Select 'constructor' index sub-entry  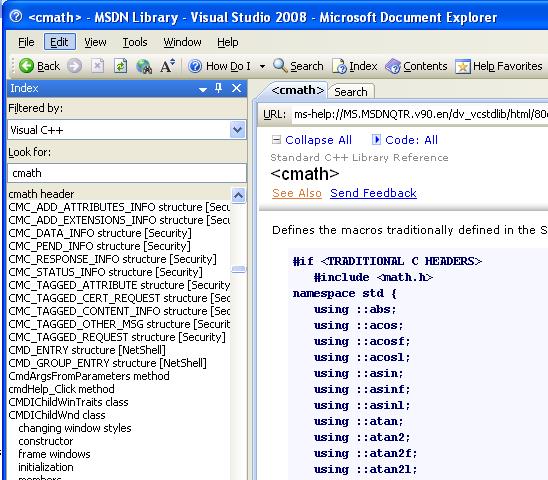click(46, 441)
